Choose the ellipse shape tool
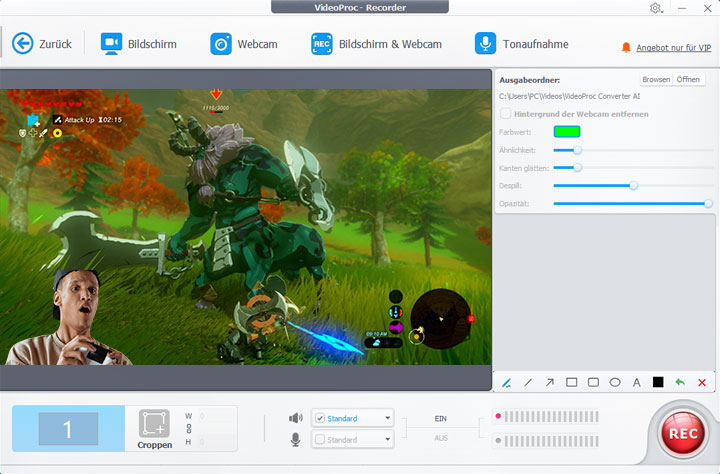 [x=615, y=382]
